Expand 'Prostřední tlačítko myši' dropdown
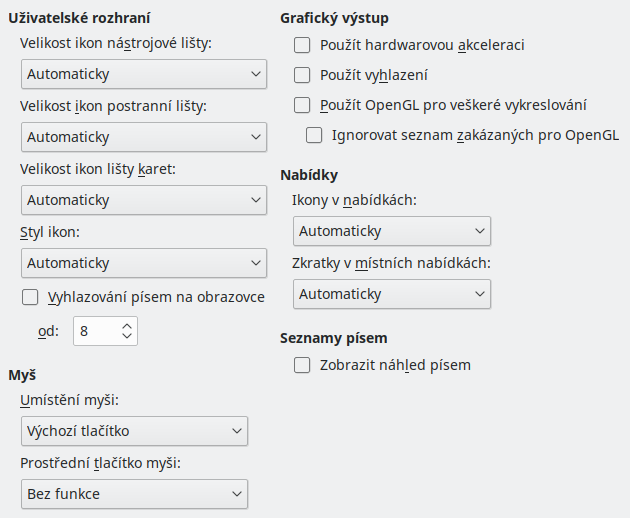The image size is (630, 518). point(134,494)
